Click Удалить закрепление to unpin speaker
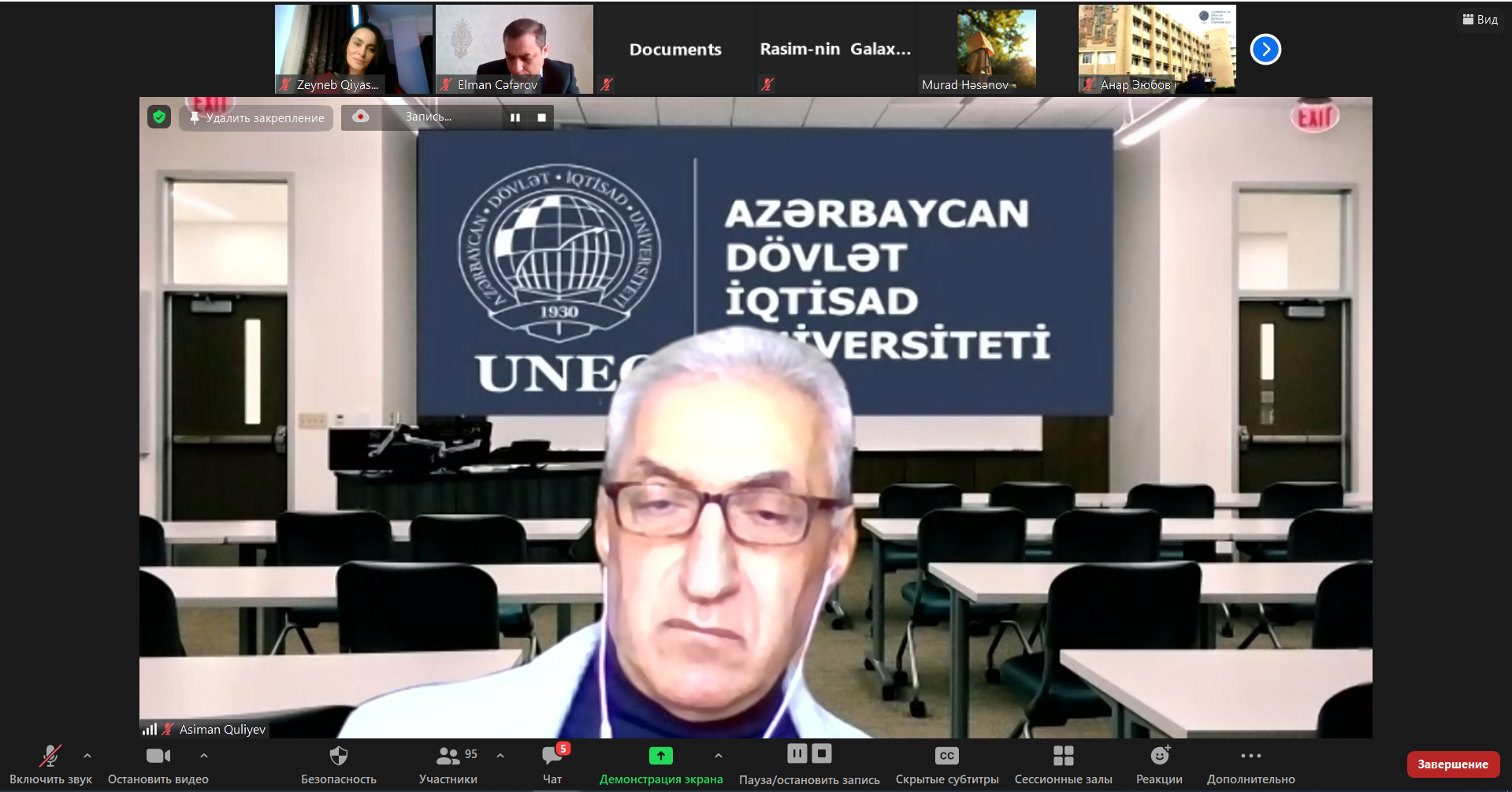1512x792 pixels. 255,117
